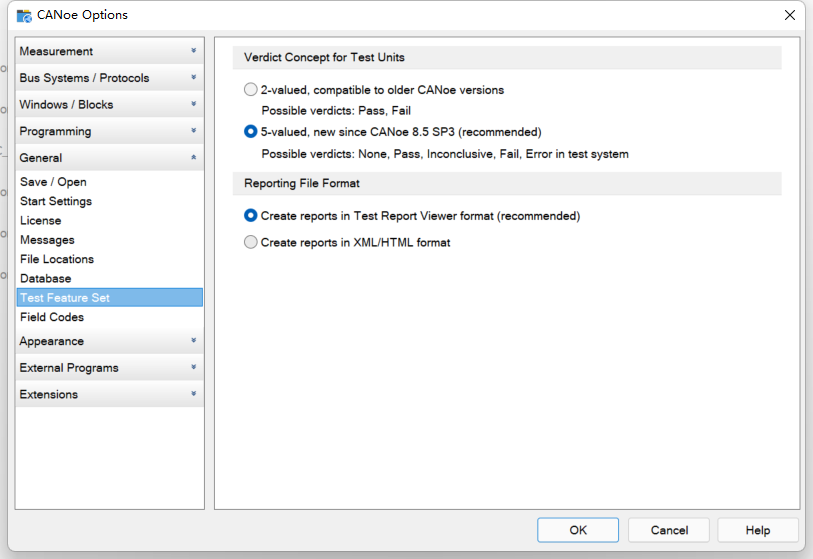The height and width of the screenshot is (559, 813).
Task: Close the CANoe Options dialog
Action: (790, 15)
